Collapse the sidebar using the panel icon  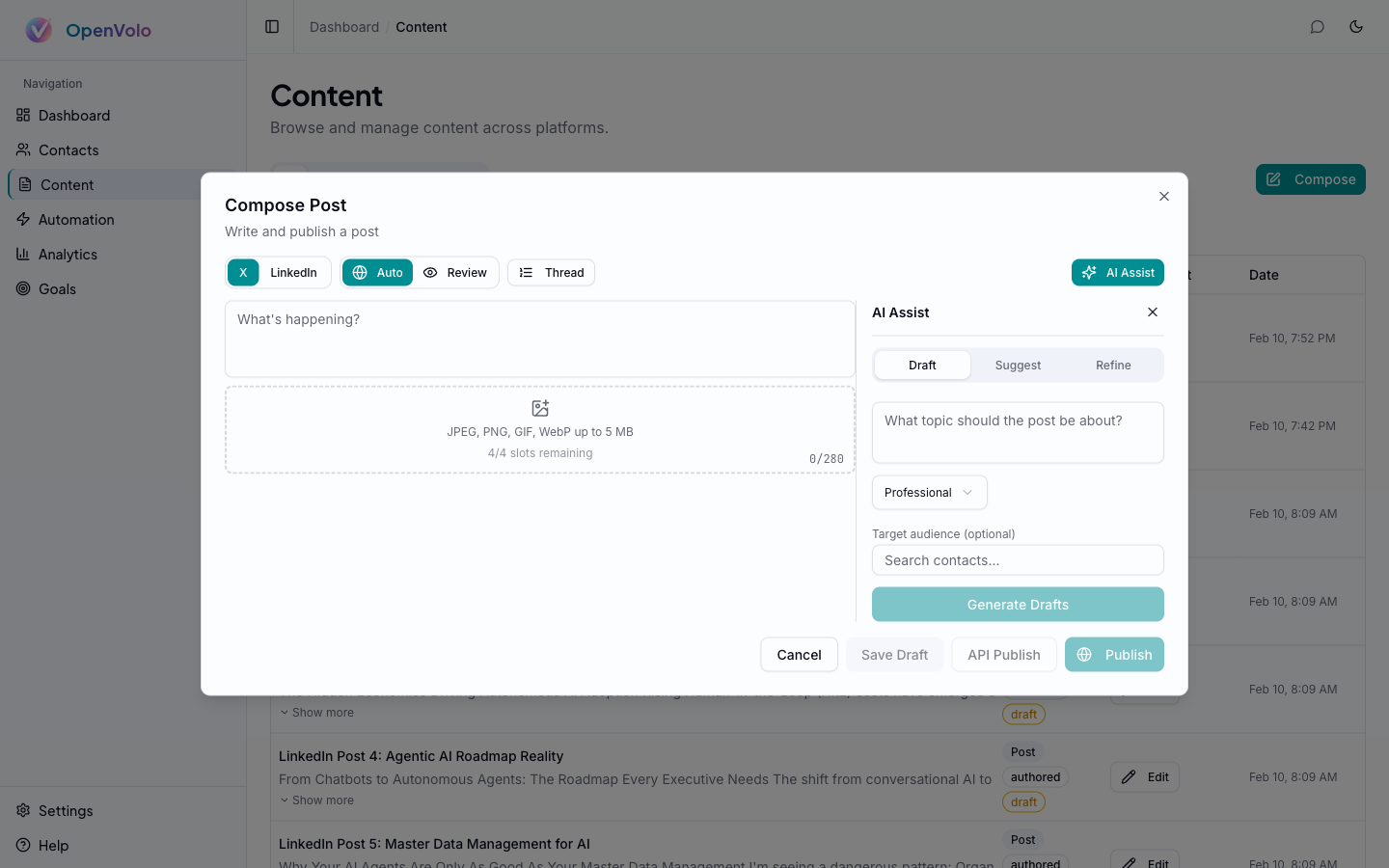[270, 26]
